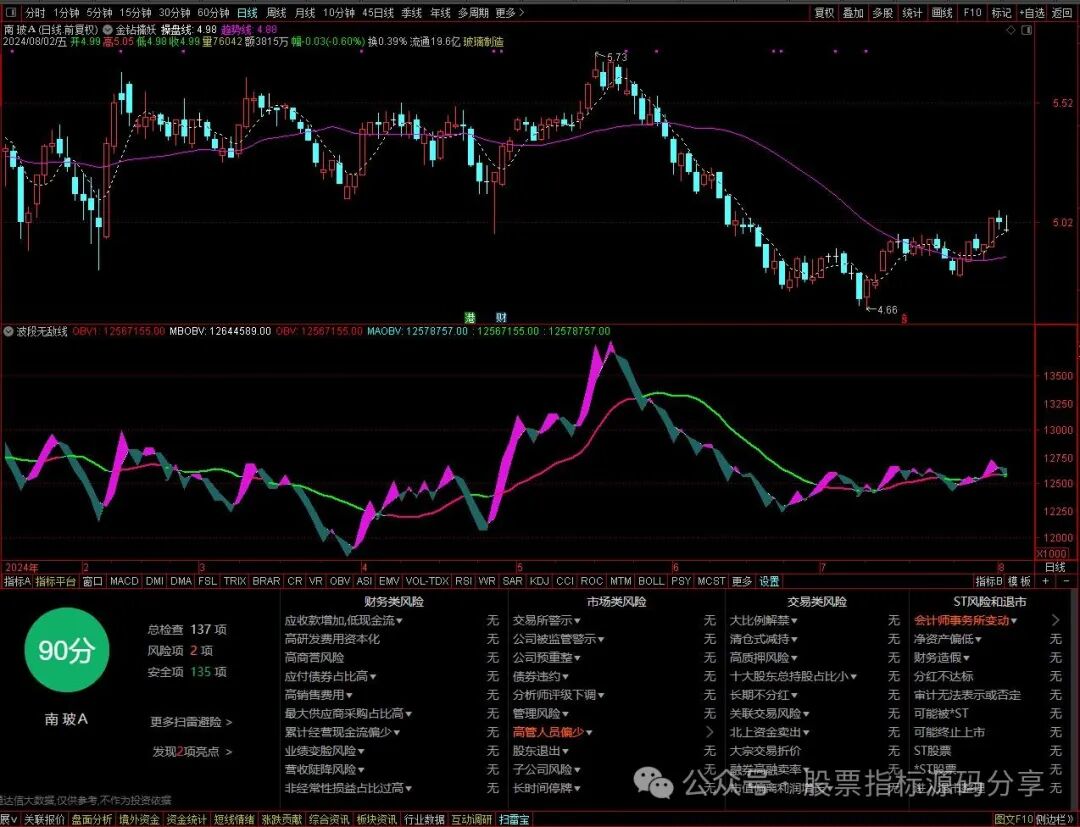Click the gear icon beside 金钻擒妖
Image resolution: width=1080 pixels, height=827 pixels.
point(107,30)
